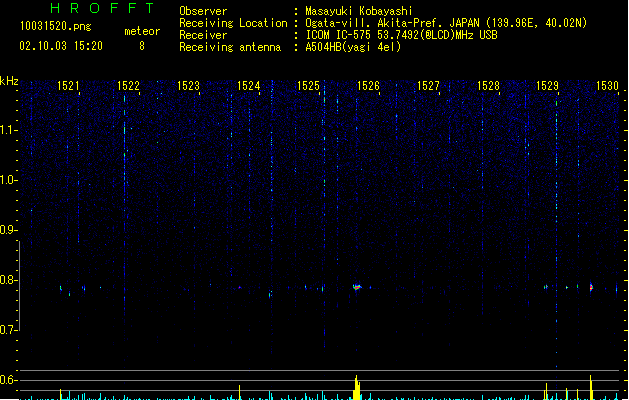Screen dimensions: 629x400
Task: Select the observer name Masayuki Kobayashi
Action: pyautogui.click(x=359, y=11)
